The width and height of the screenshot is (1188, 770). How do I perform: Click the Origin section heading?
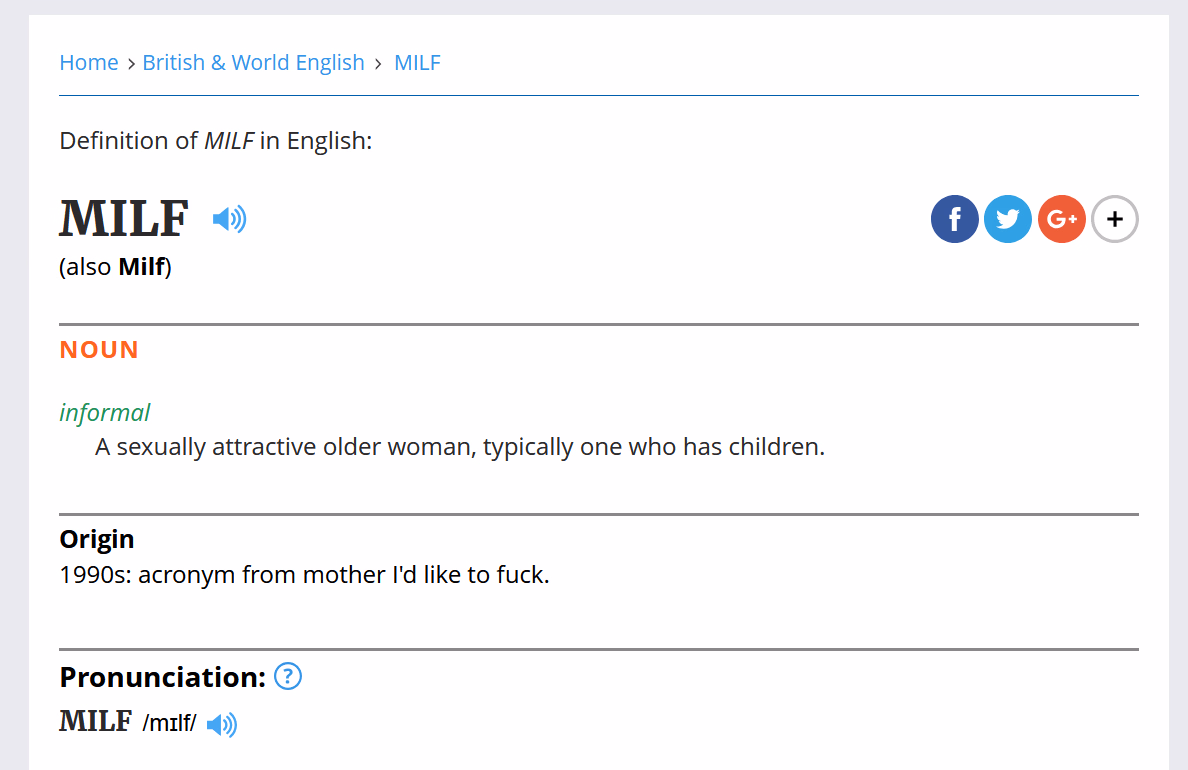coord(97,539)
